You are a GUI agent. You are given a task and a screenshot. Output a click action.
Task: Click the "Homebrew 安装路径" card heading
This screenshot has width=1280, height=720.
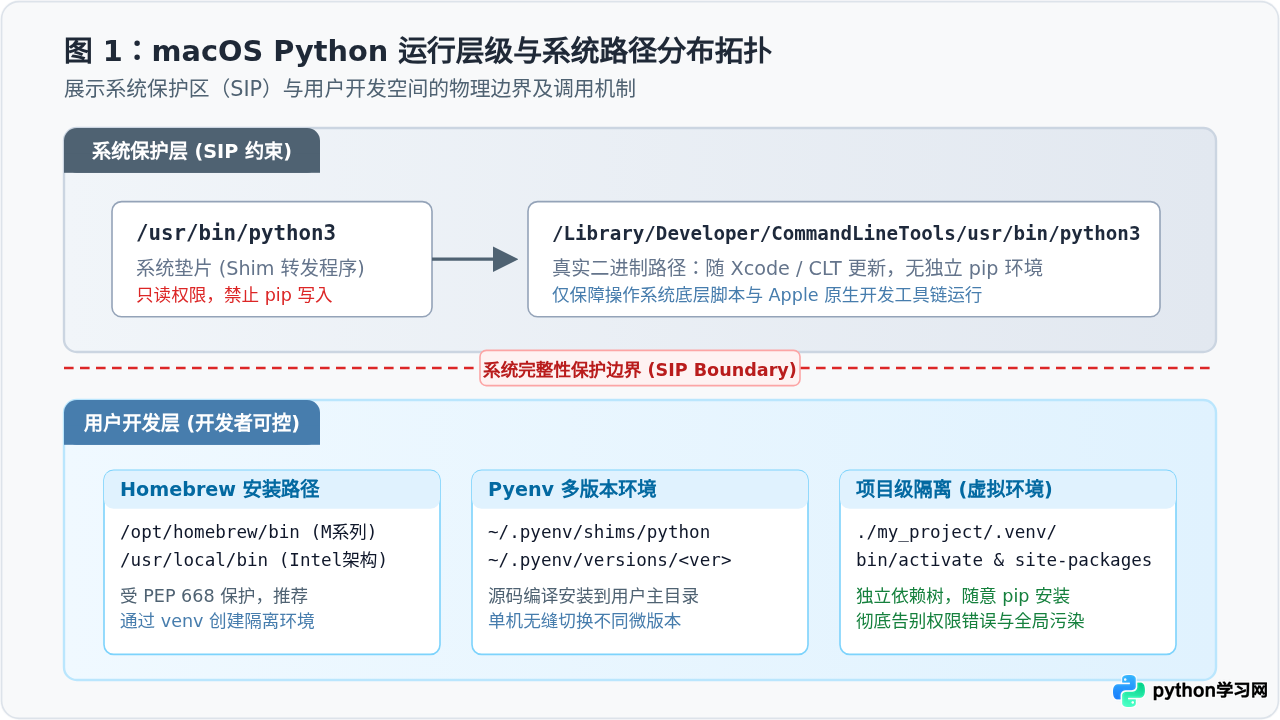click(x=220, y=489)
